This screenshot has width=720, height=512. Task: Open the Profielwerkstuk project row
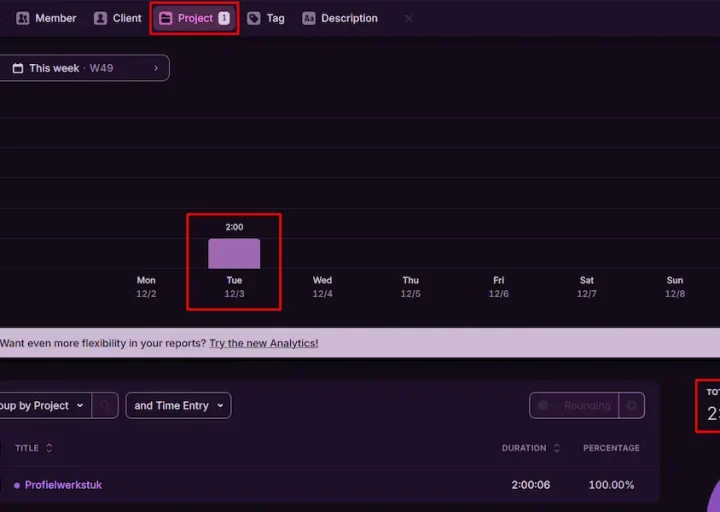click(63, 485)
